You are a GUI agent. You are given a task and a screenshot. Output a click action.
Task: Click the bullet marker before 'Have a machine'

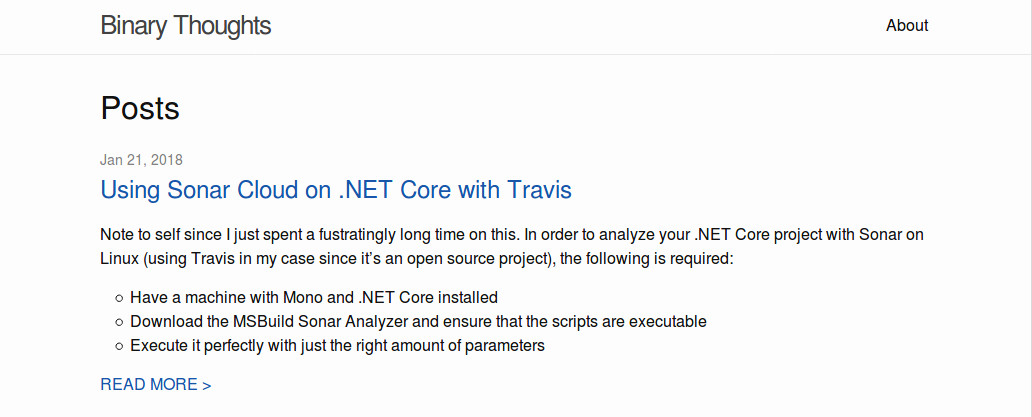coord(120,298)
